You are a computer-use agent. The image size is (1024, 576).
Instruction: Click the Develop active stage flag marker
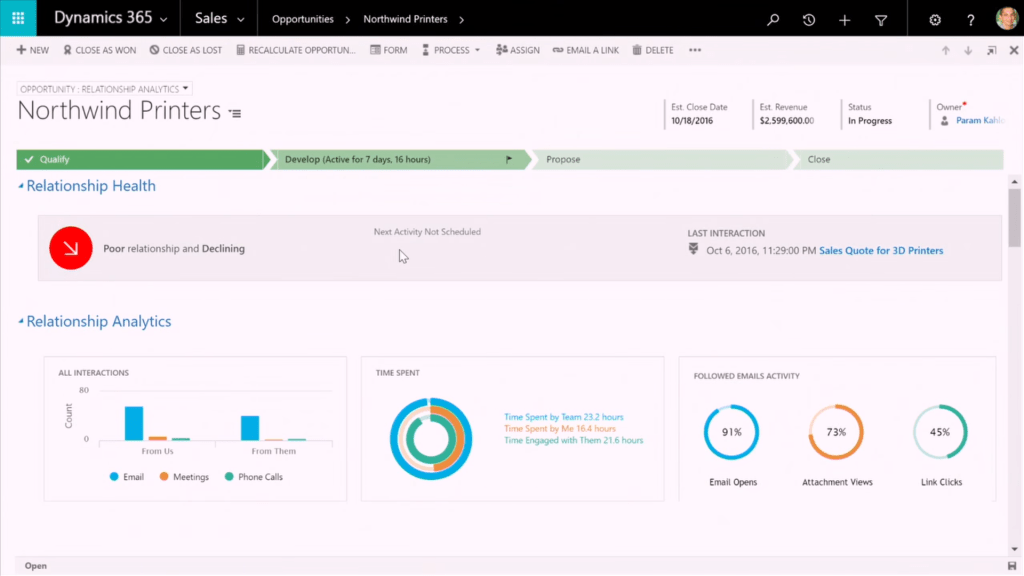coord(509,158)
